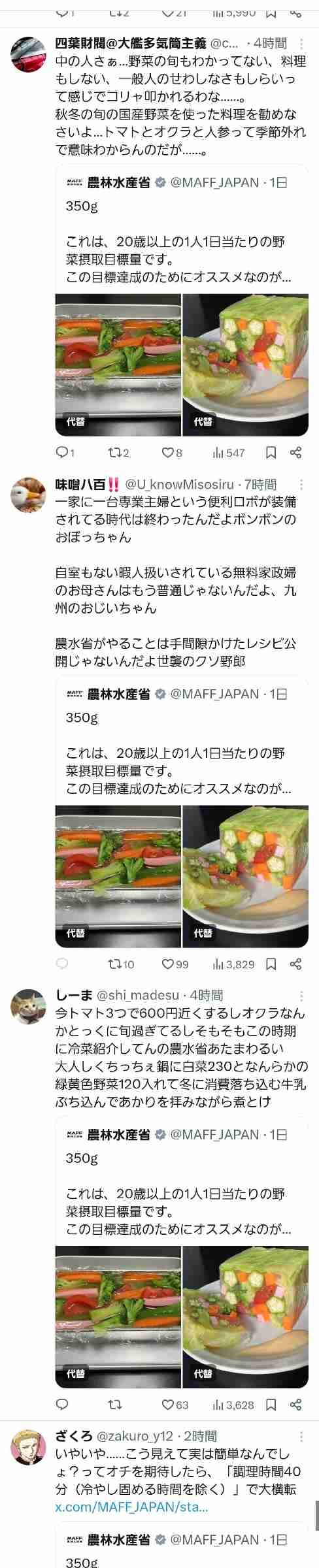
Task: Toggle retweet showing 10 on 味噌八百's post
Action: pyautogui.click(x=121, y=964)
